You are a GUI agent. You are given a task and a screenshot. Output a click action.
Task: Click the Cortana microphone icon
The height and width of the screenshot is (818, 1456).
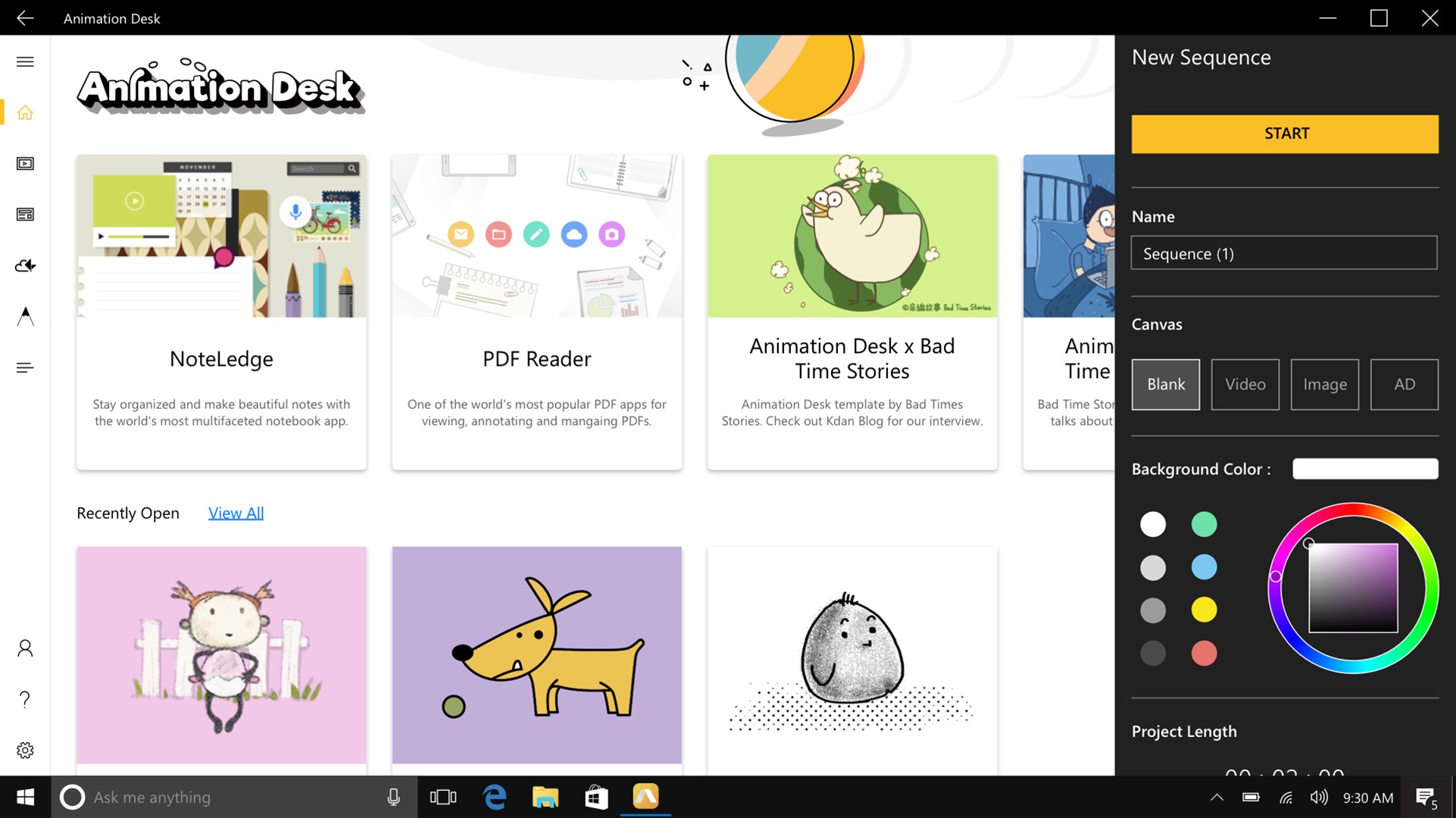click(393, 797)
